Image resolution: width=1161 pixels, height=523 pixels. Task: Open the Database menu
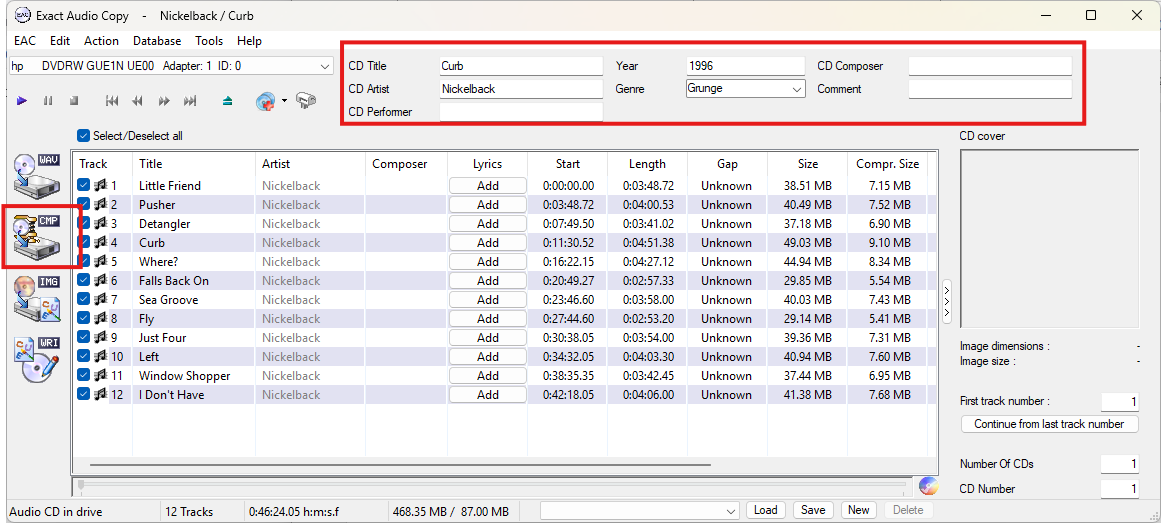pos(157,41)
